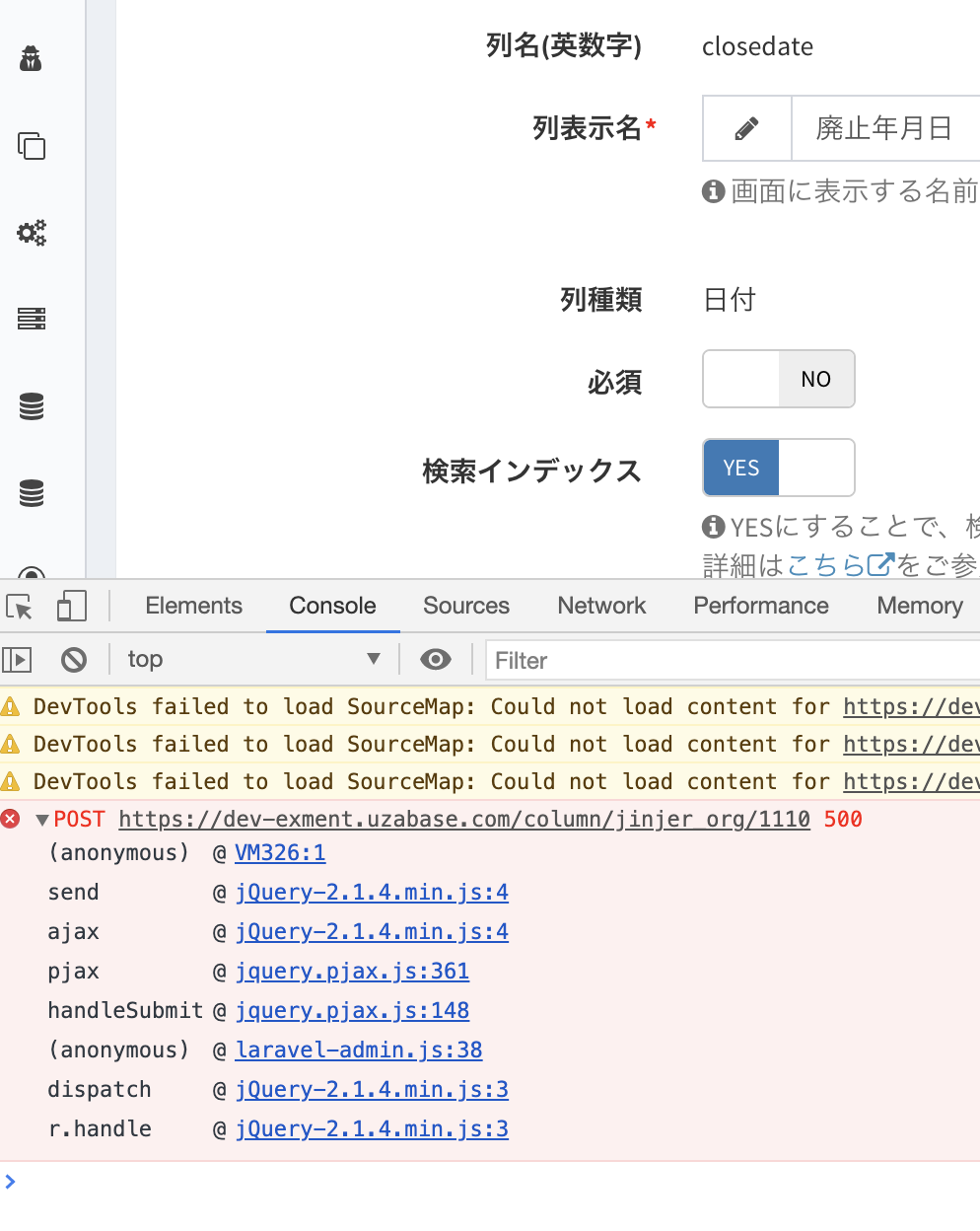Click the live expression eye icon
980x1231 pixels.
[436, 659]
